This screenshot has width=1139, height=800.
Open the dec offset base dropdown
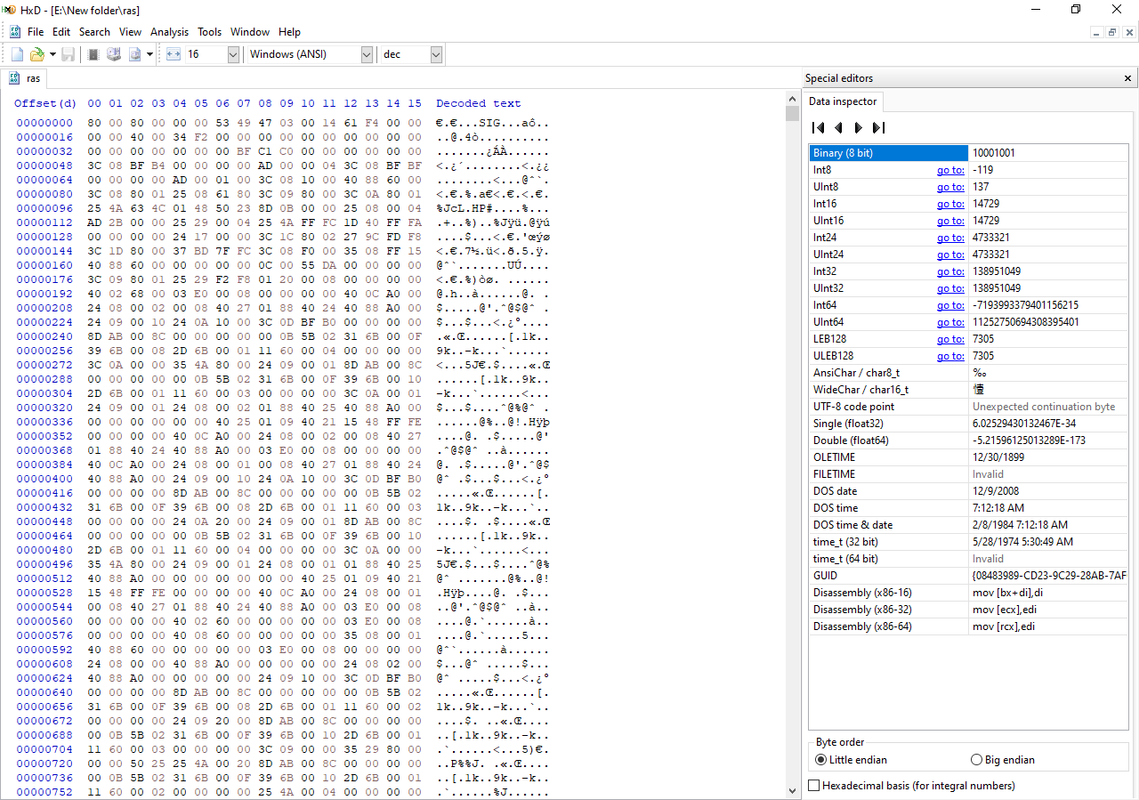[436, 54]
